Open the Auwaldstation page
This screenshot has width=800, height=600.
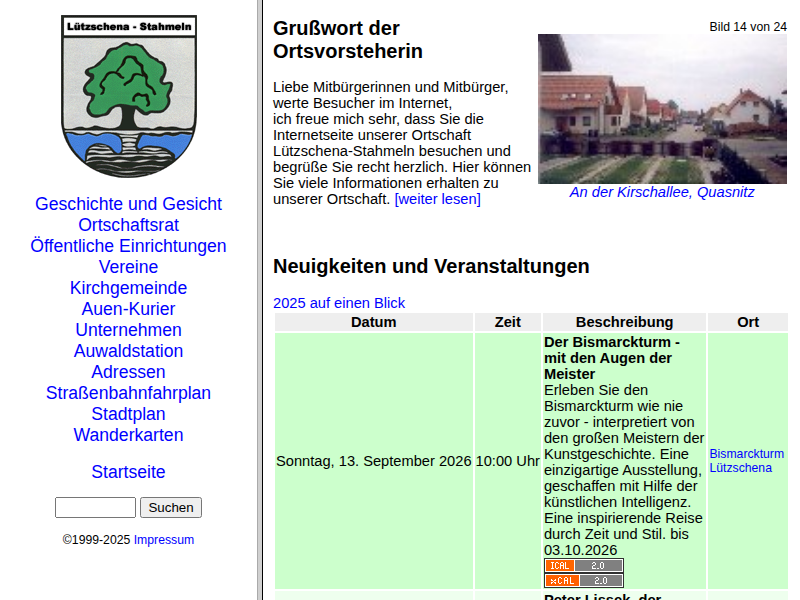coord(129,351)
